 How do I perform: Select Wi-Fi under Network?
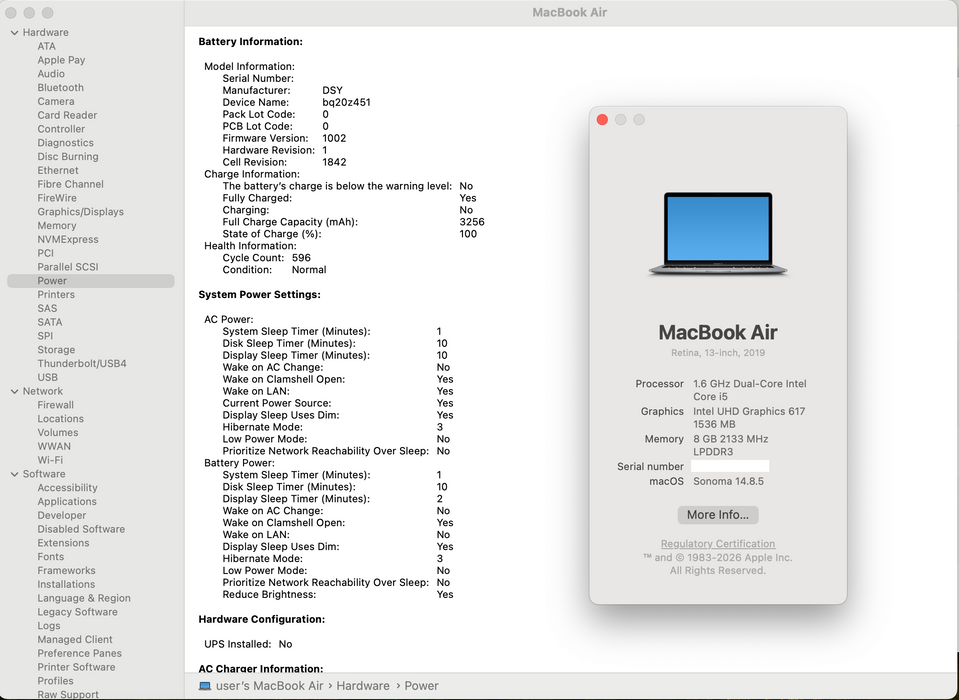[50, 460]
